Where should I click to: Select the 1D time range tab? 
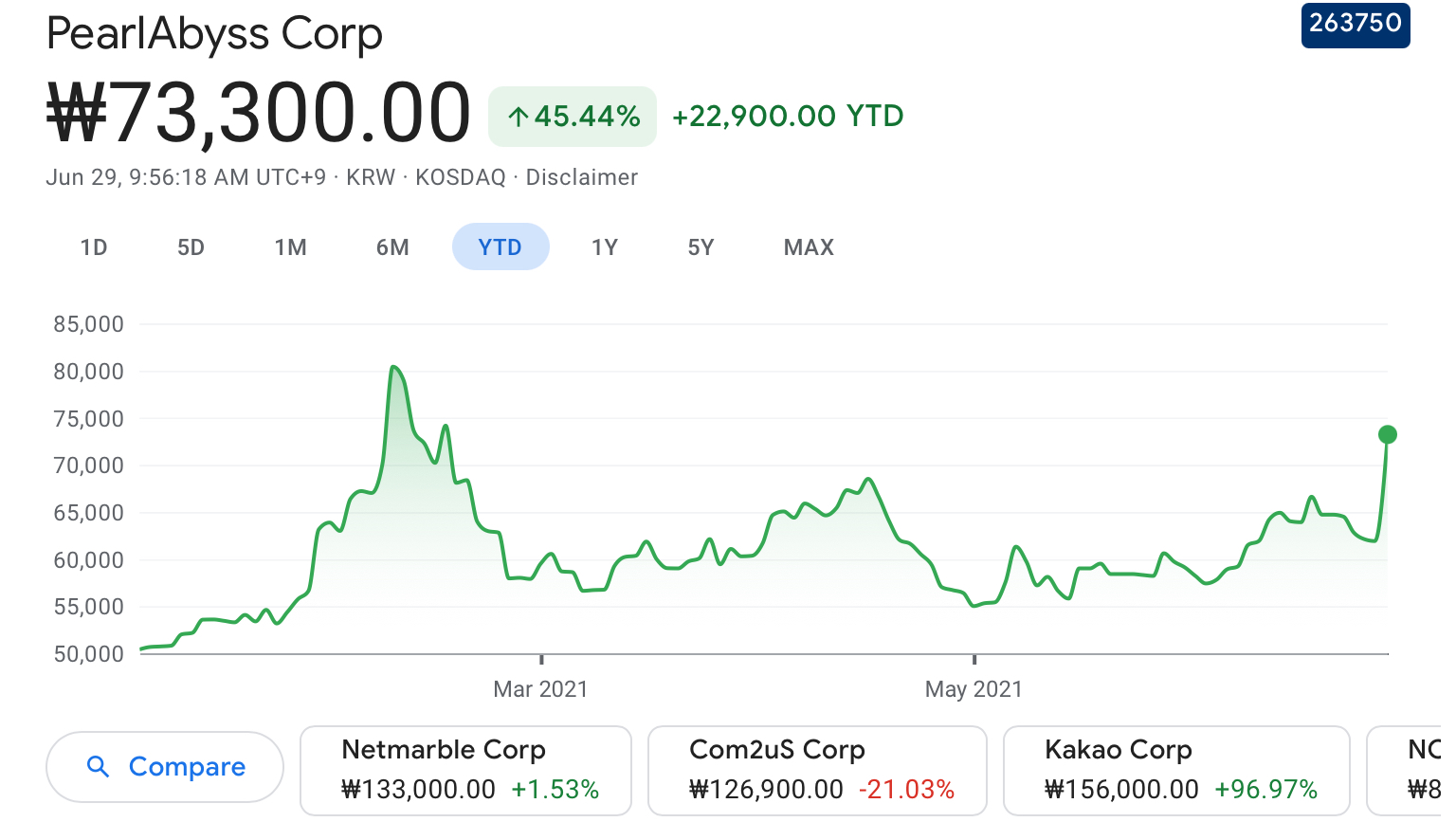[x=94, y=247]
